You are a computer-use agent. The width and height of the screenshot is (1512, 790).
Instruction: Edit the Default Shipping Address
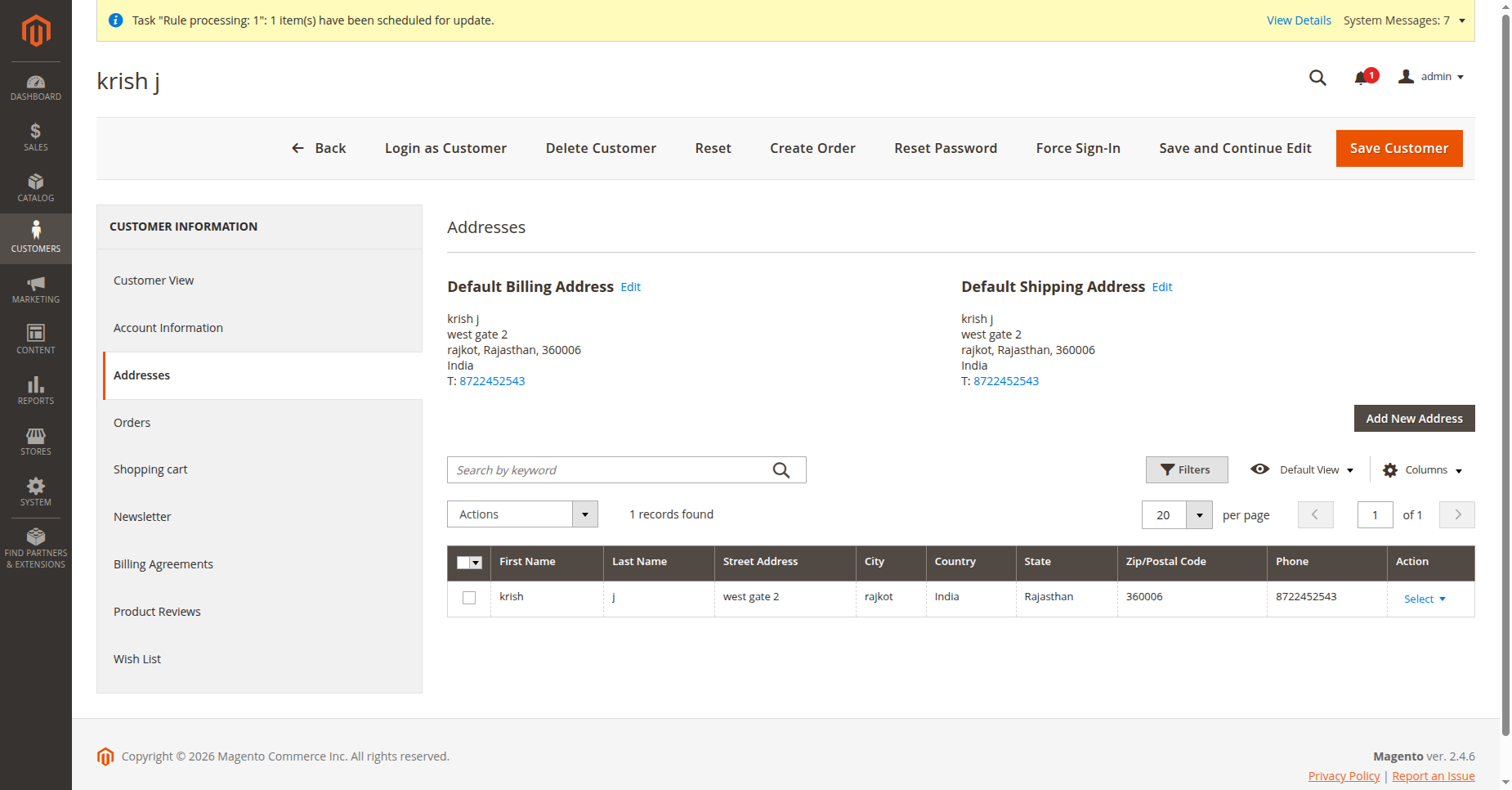(1162, 287)
